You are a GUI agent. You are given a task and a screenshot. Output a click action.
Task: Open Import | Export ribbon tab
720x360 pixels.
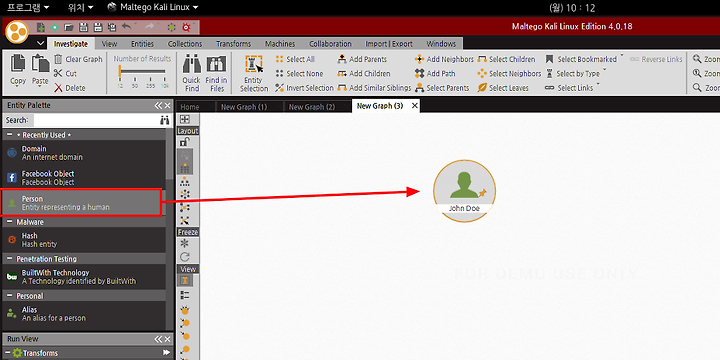389,44
